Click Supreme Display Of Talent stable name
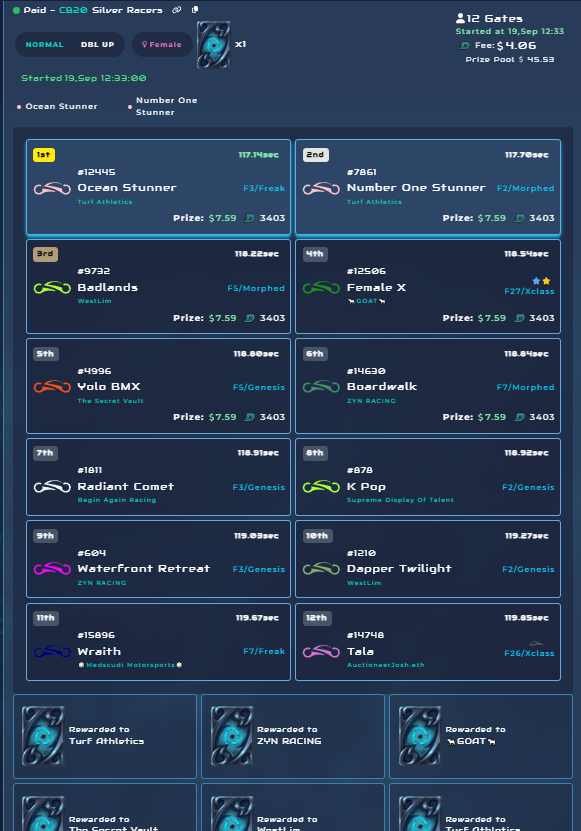The image size is (581, 831). (x=400, y=500)
